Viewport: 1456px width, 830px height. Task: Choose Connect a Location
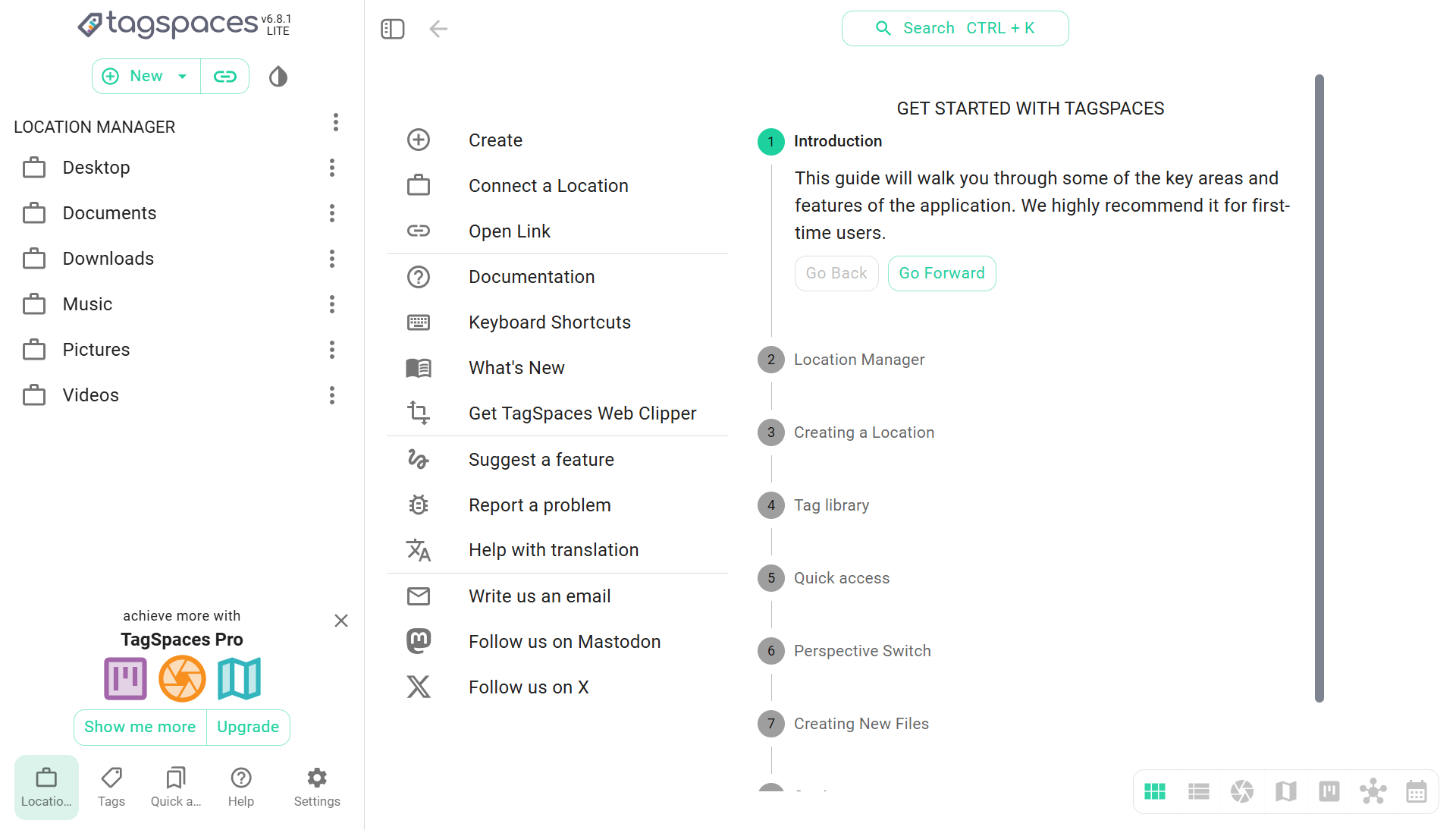(557, 186)
